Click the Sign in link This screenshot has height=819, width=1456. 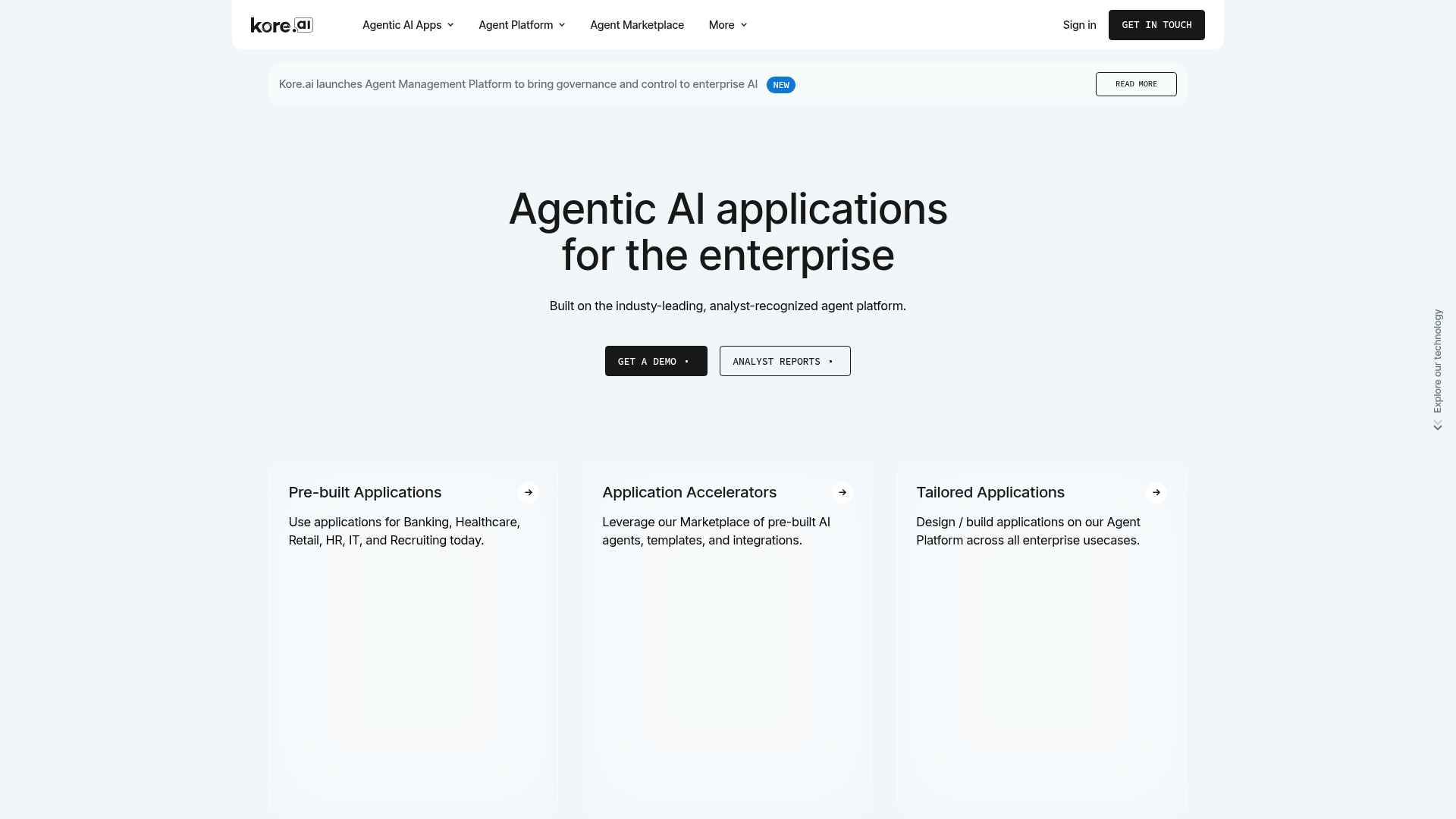[1079, 25]
